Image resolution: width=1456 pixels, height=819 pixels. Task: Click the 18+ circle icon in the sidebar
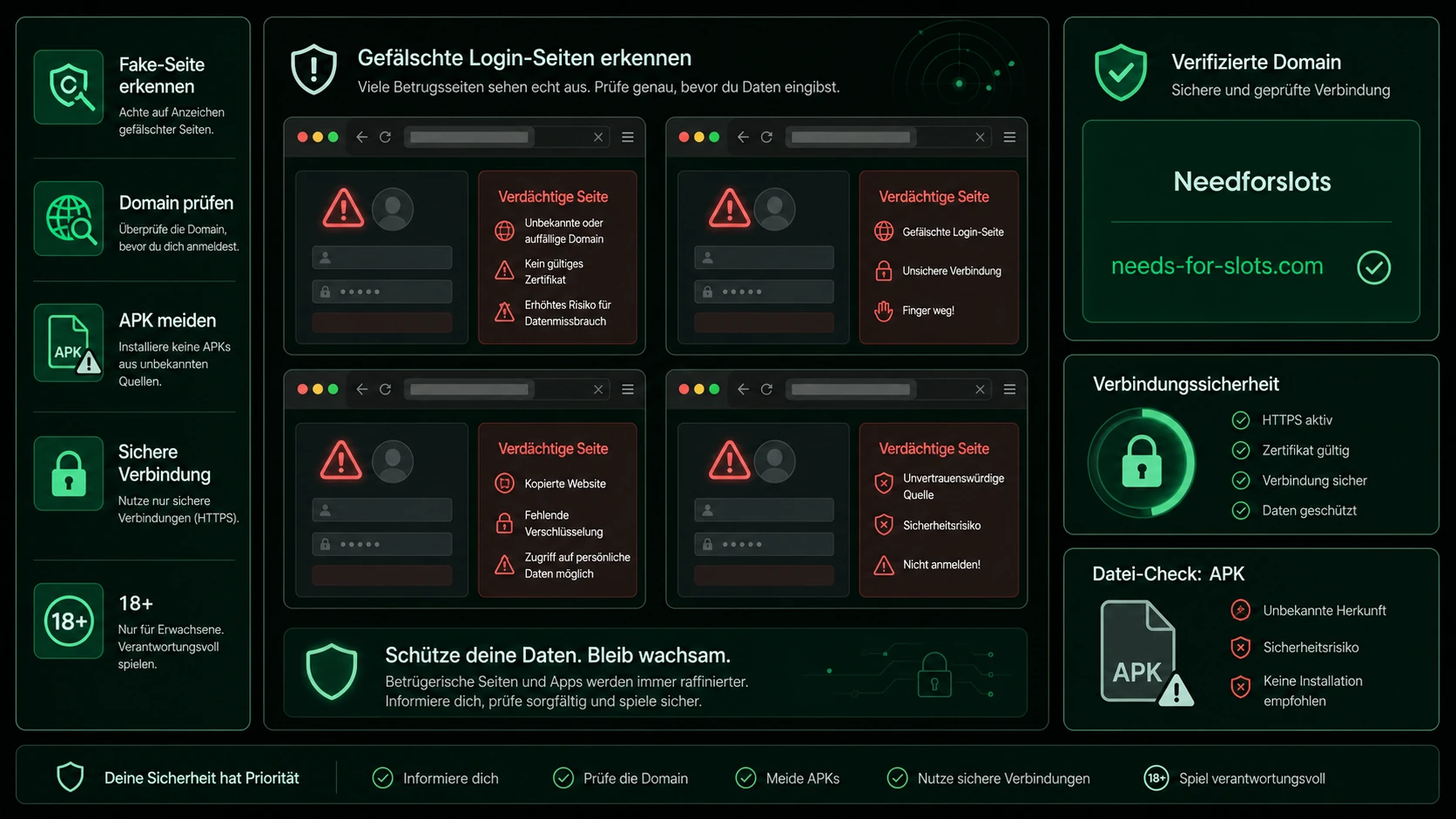(69, 621)
